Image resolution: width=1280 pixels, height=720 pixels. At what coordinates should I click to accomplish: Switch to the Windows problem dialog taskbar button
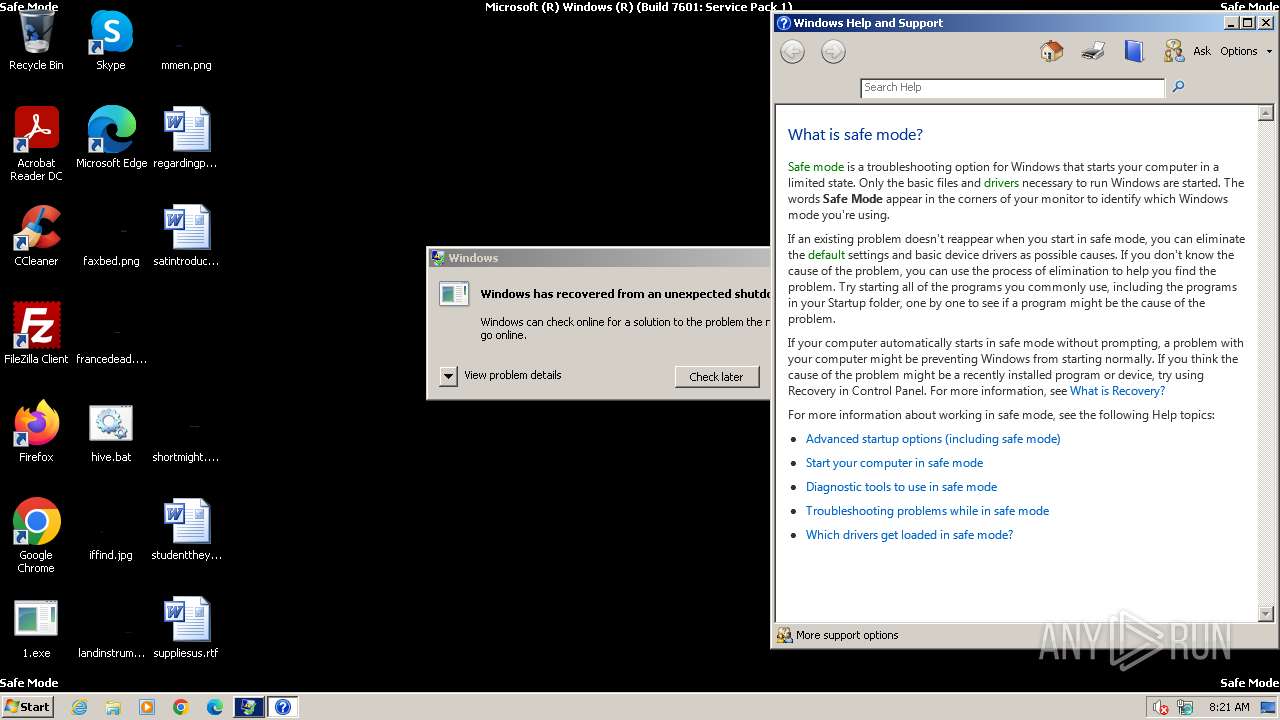tap(248, 707)
